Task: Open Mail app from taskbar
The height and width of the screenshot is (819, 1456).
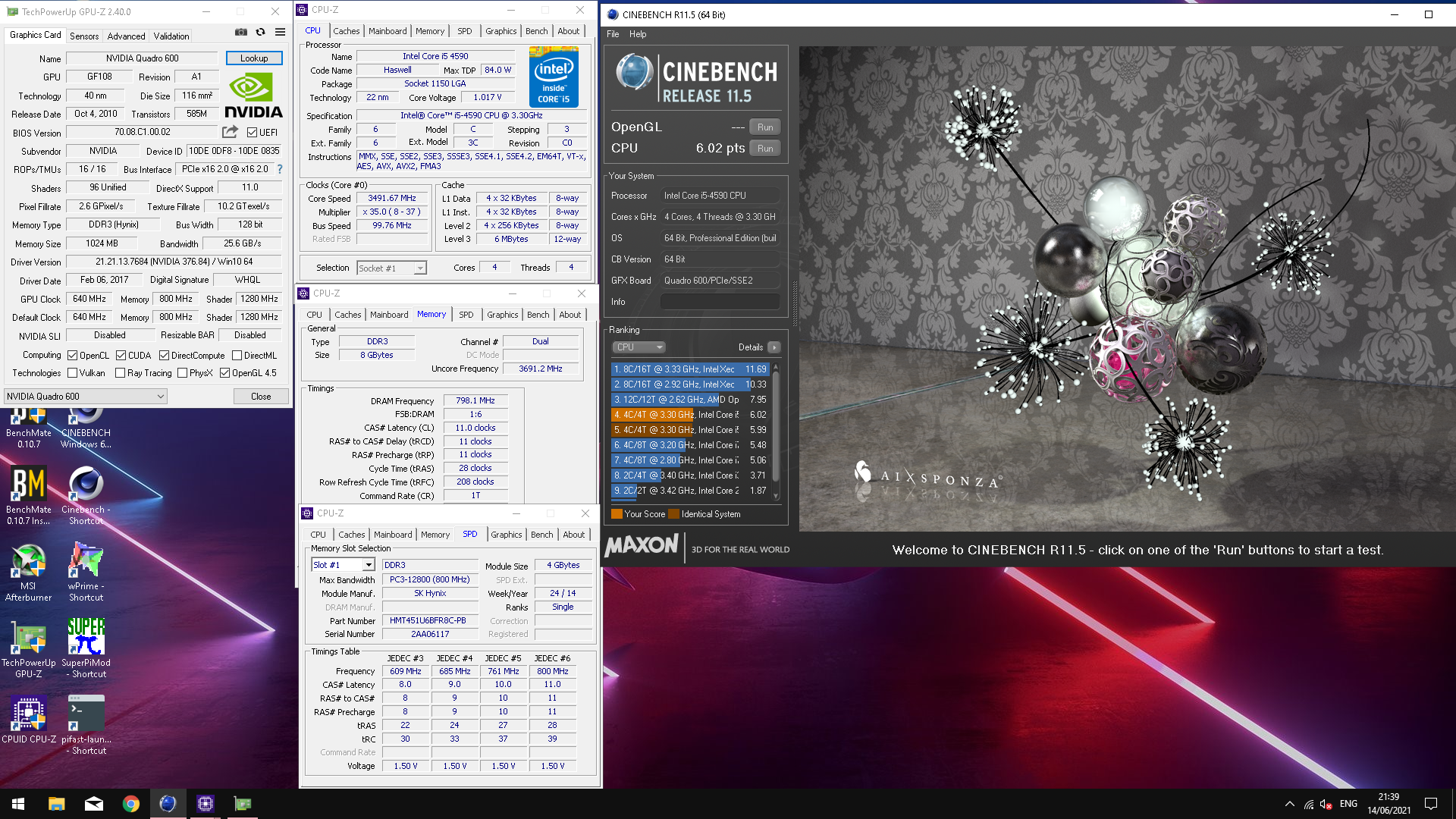Action: 93,804
